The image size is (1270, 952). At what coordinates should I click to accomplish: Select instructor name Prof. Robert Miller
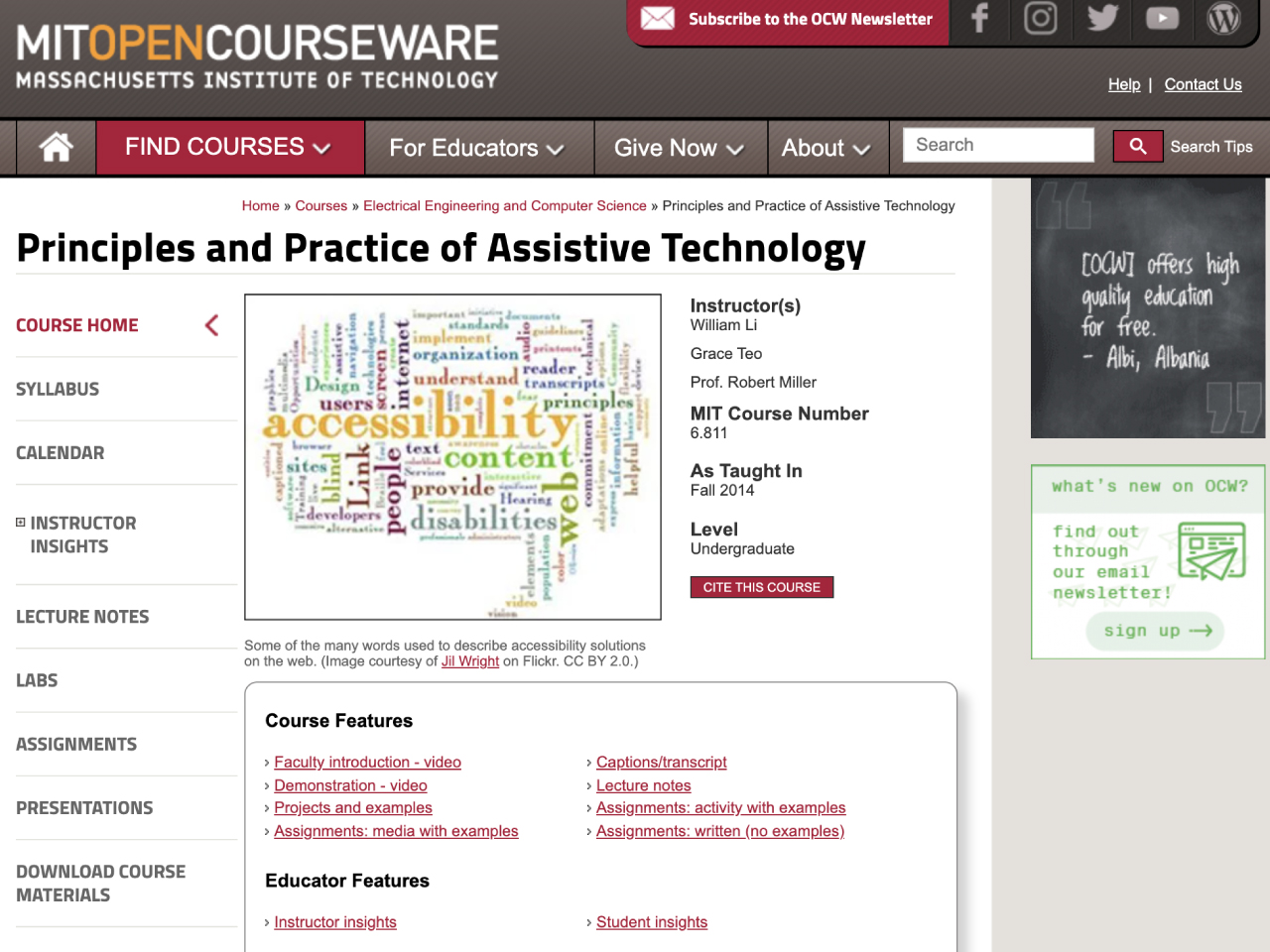(x=753, y=383)
